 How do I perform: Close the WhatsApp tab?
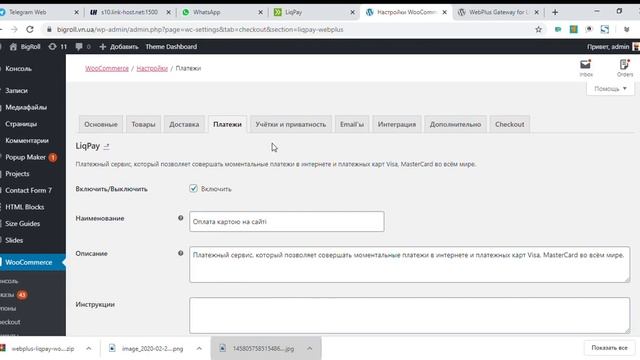click(x=260, y=12)
